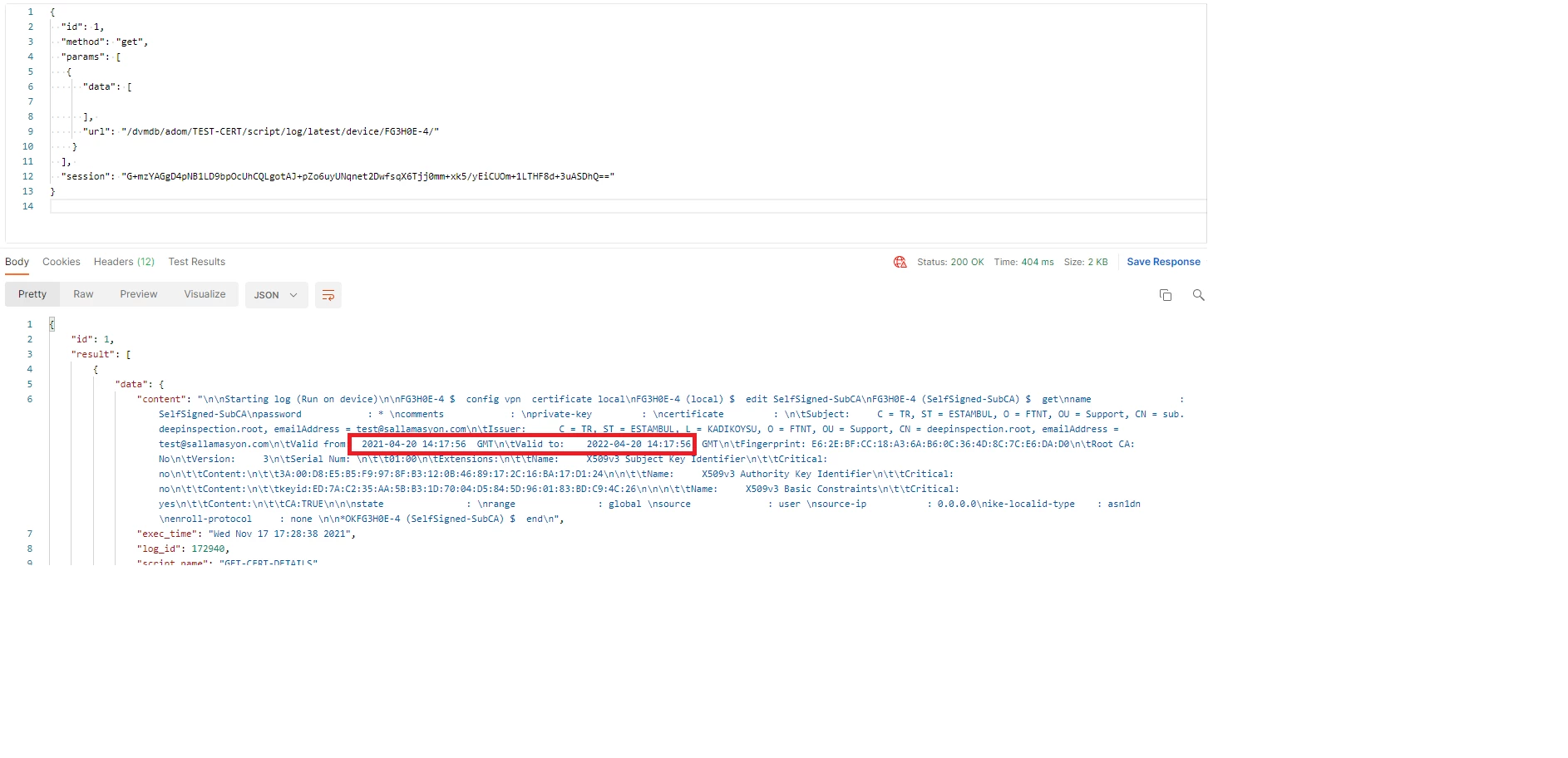The width and height of the screenshot is (1568, 758).
Task: Switch to Raw response view
Action: tap(82, 293)
